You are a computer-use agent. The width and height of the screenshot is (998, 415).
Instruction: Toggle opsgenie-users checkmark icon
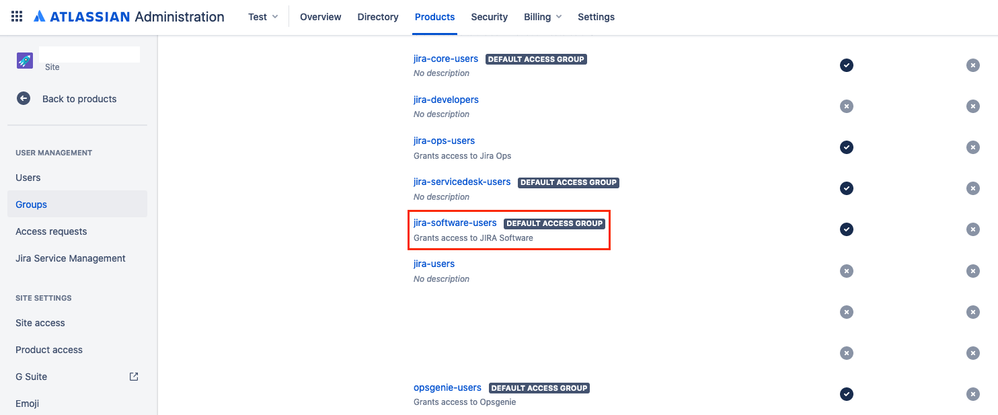[x=846, y=394]
